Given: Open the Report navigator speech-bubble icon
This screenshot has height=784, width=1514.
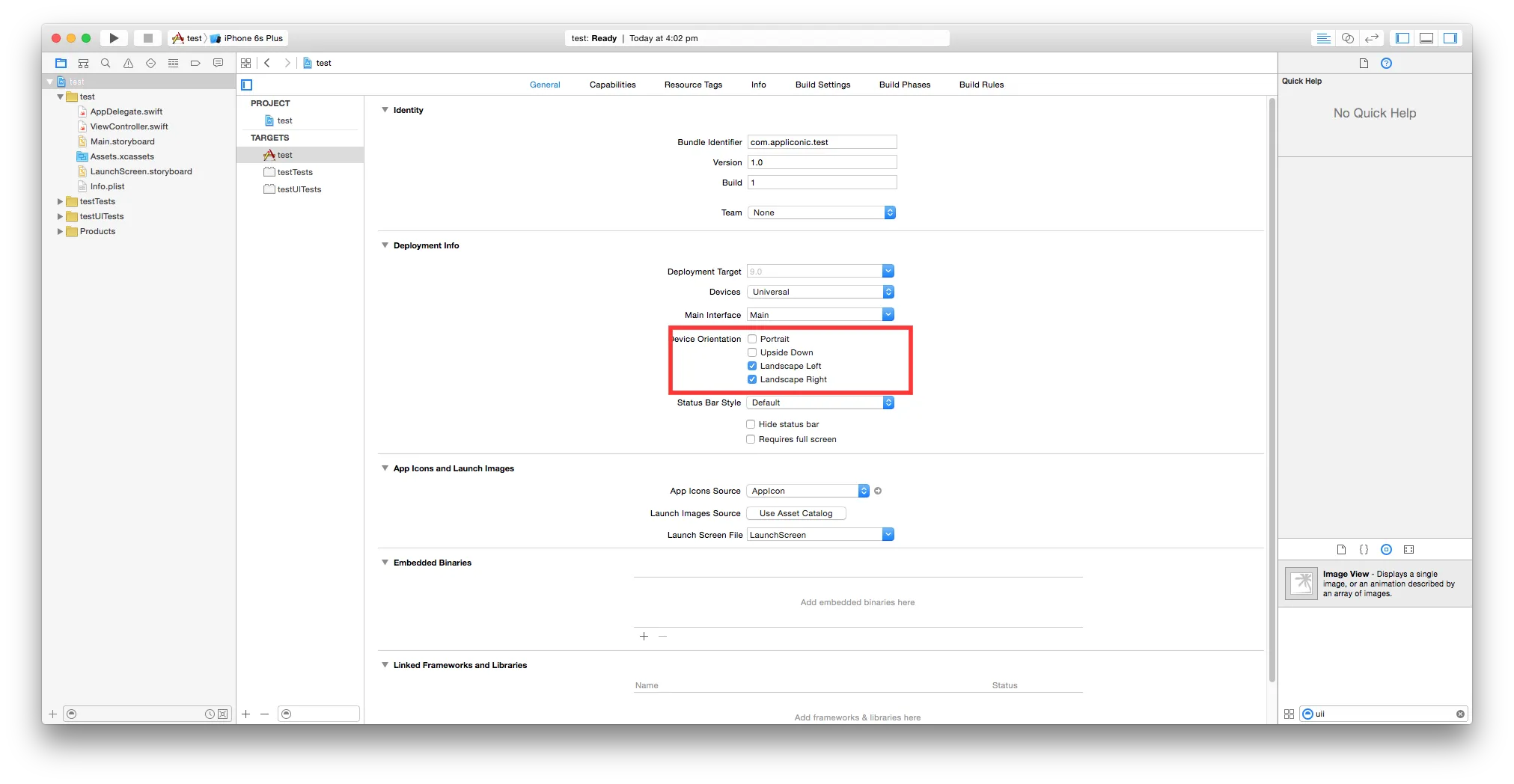Looking at the screenshot, I should (218, 64).
